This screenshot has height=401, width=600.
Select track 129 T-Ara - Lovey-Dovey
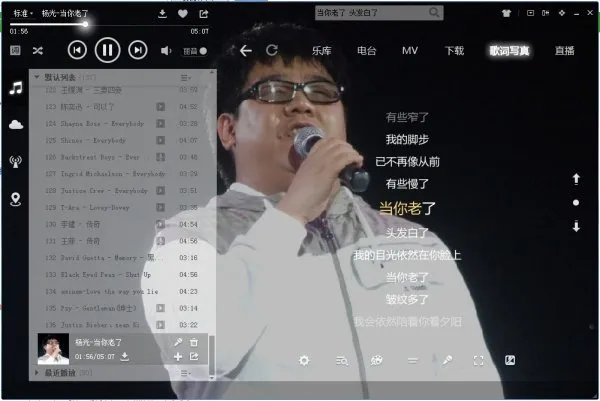[121, 207]
